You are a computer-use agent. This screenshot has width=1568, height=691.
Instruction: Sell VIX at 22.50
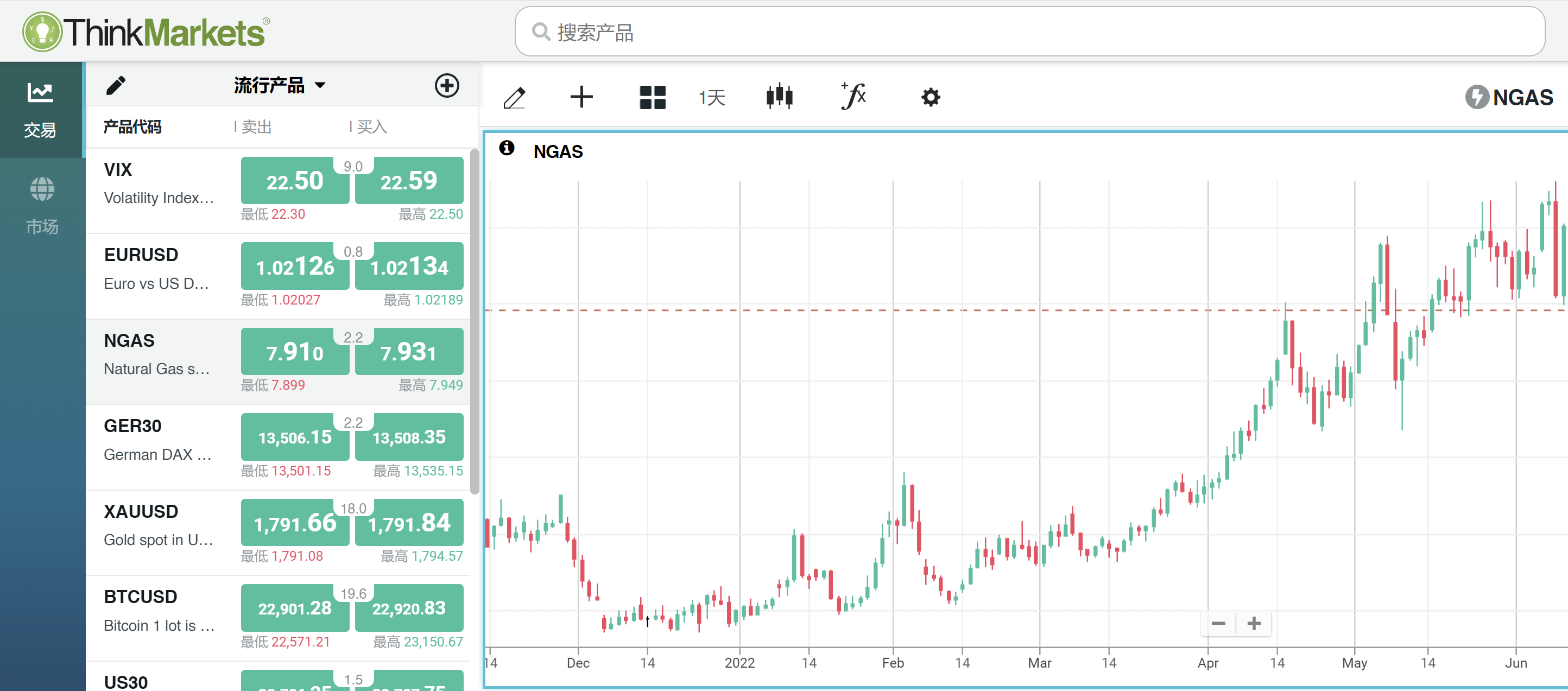pyautogui.click(x=295, y=181)
